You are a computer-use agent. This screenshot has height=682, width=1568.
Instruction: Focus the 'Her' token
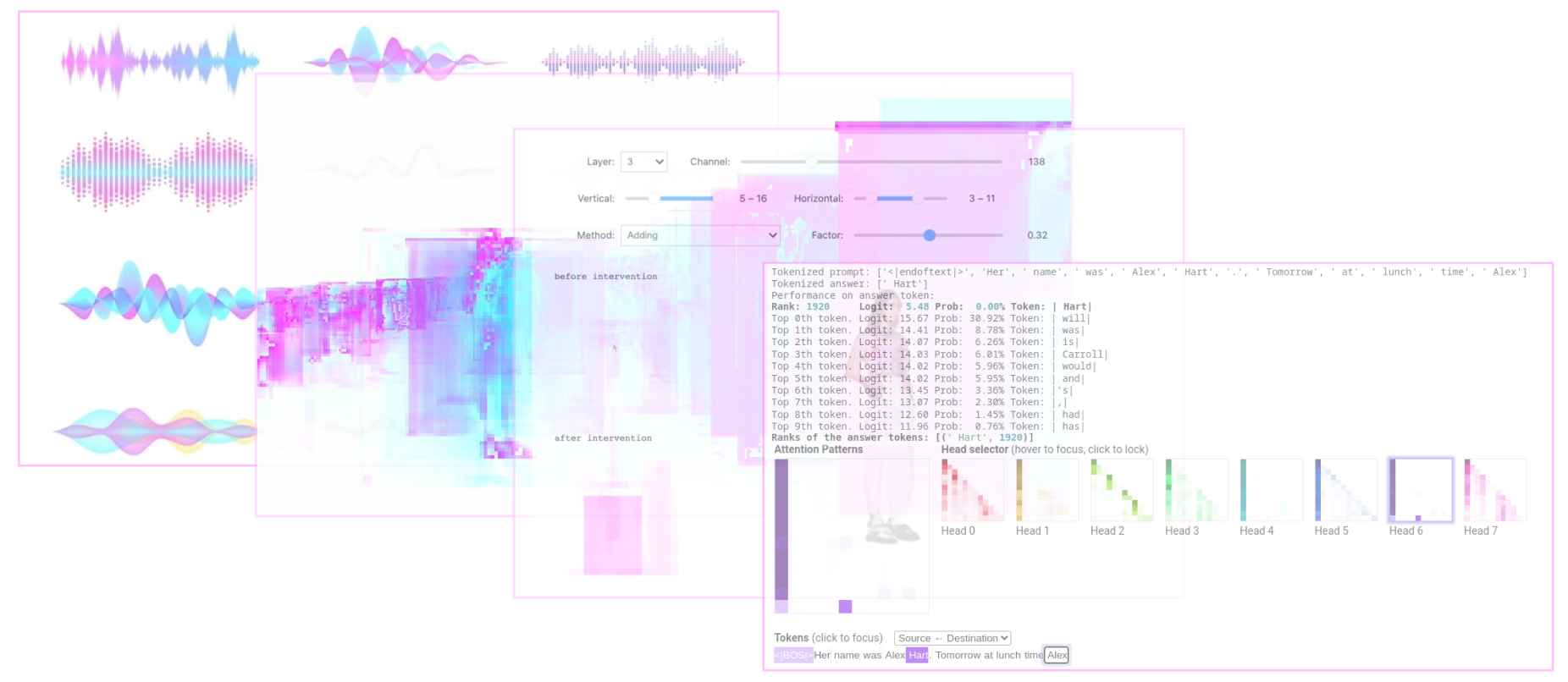click(822, 655)
